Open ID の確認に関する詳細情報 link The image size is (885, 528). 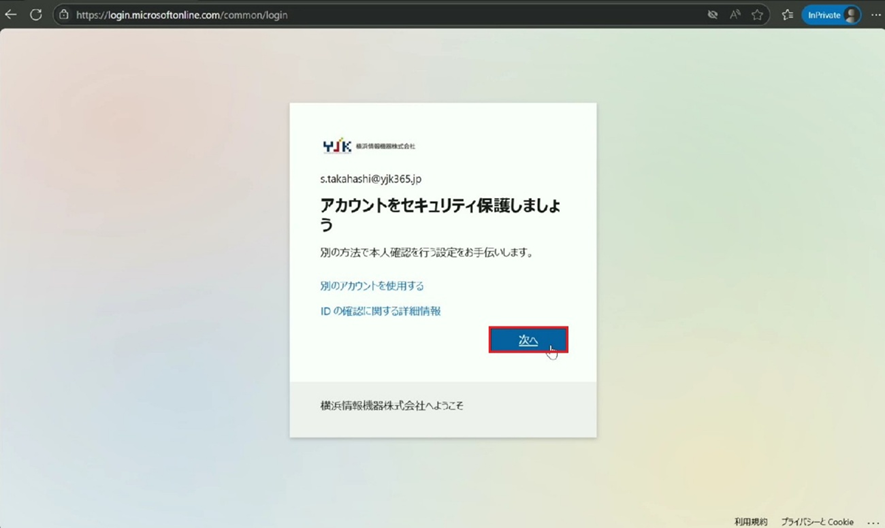pyautogui.click(x=380, y=311)
